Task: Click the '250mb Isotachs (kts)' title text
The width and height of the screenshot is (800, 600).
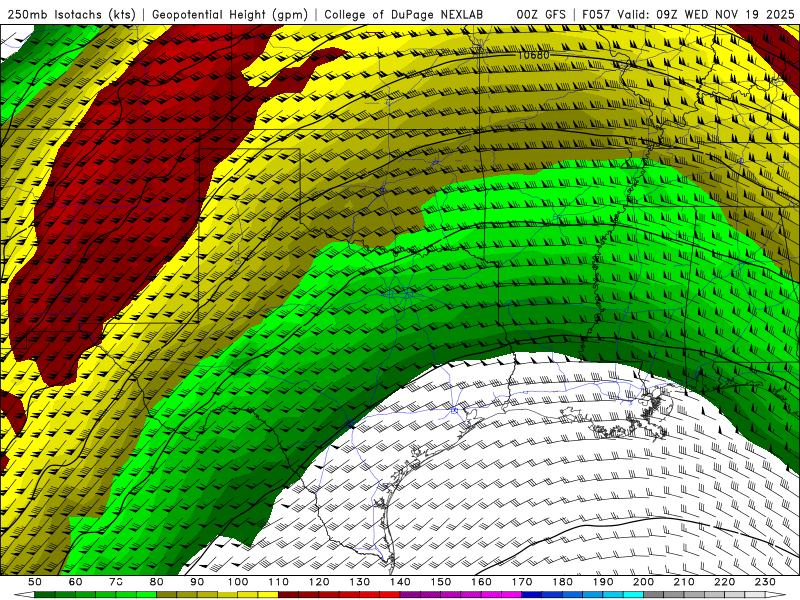Action: pyautogui.click(x=71, y=15)
